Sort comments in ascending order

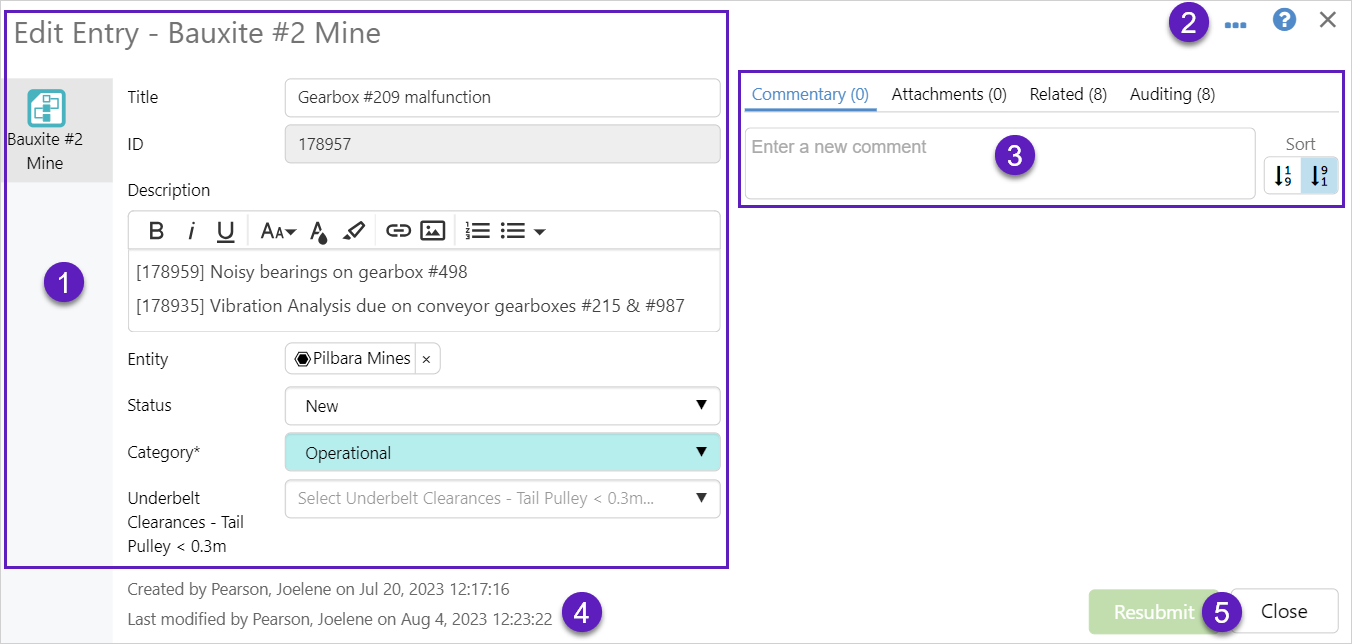[1283, 176]
